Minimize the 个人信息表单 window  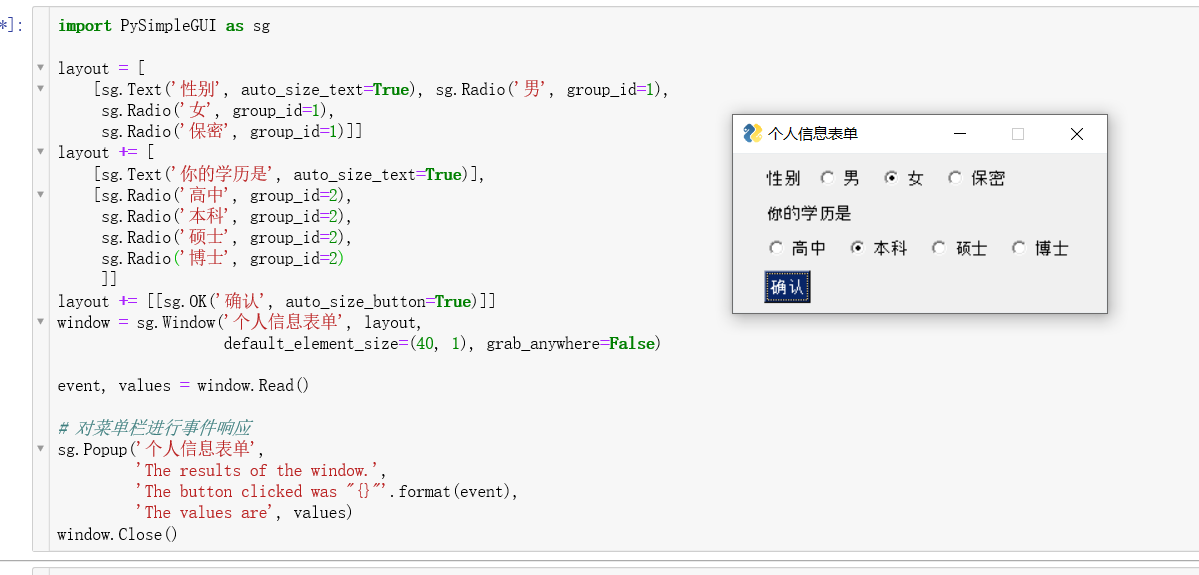point(960,134)
